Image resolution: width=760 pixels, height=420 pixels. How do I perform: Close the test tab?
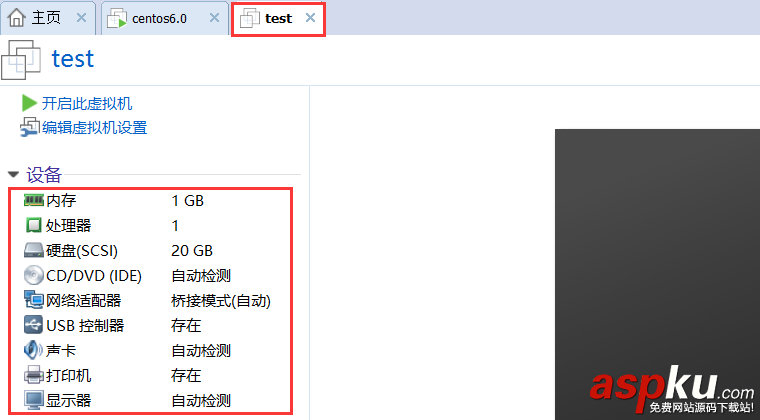310,18
